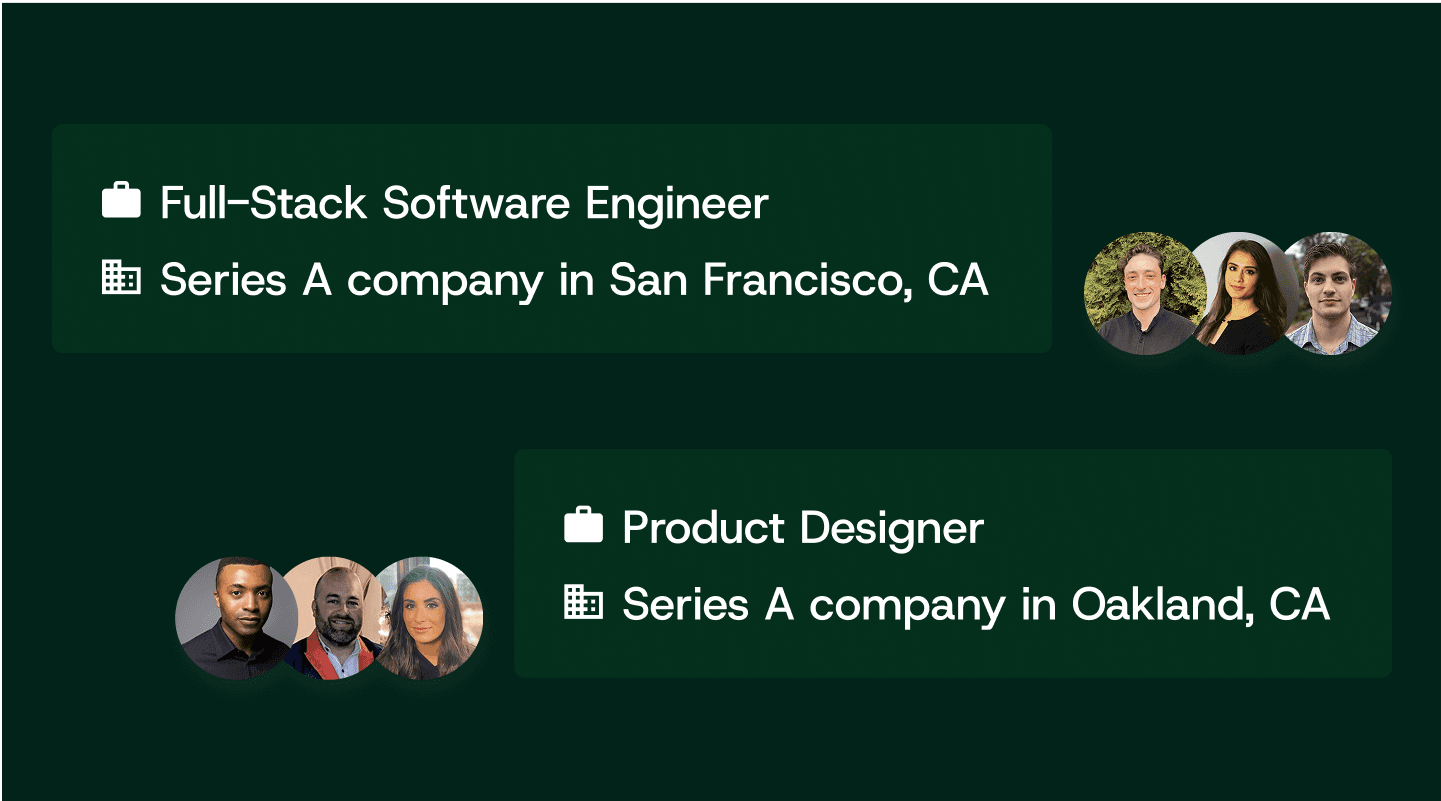Open the Full-Stack Software Engineer job title
The width and height of the screenshot is (1441, 801).
(464, 203)
